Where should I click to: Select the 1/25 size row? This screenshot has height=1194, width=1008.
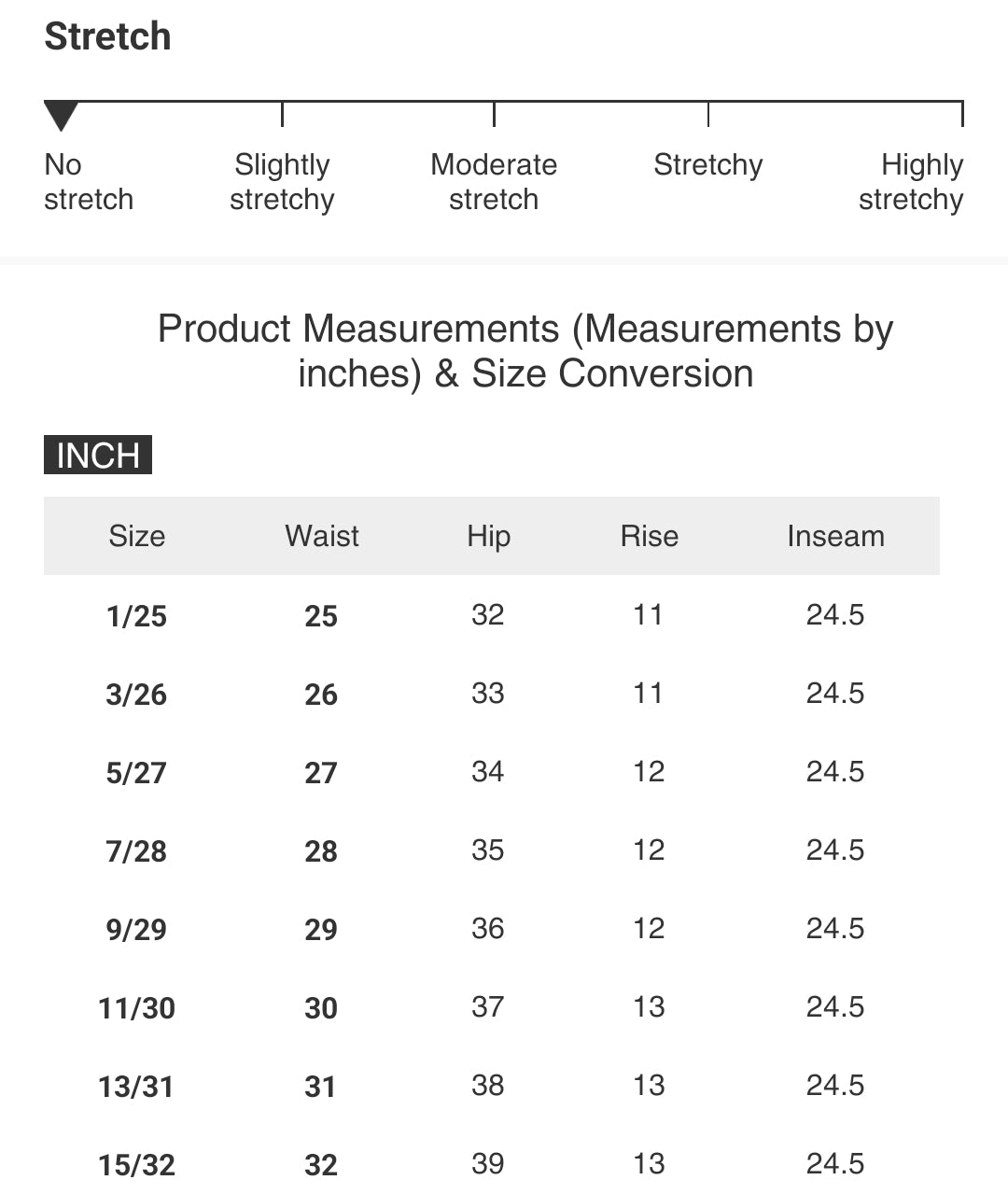click(x=492, y=615)
